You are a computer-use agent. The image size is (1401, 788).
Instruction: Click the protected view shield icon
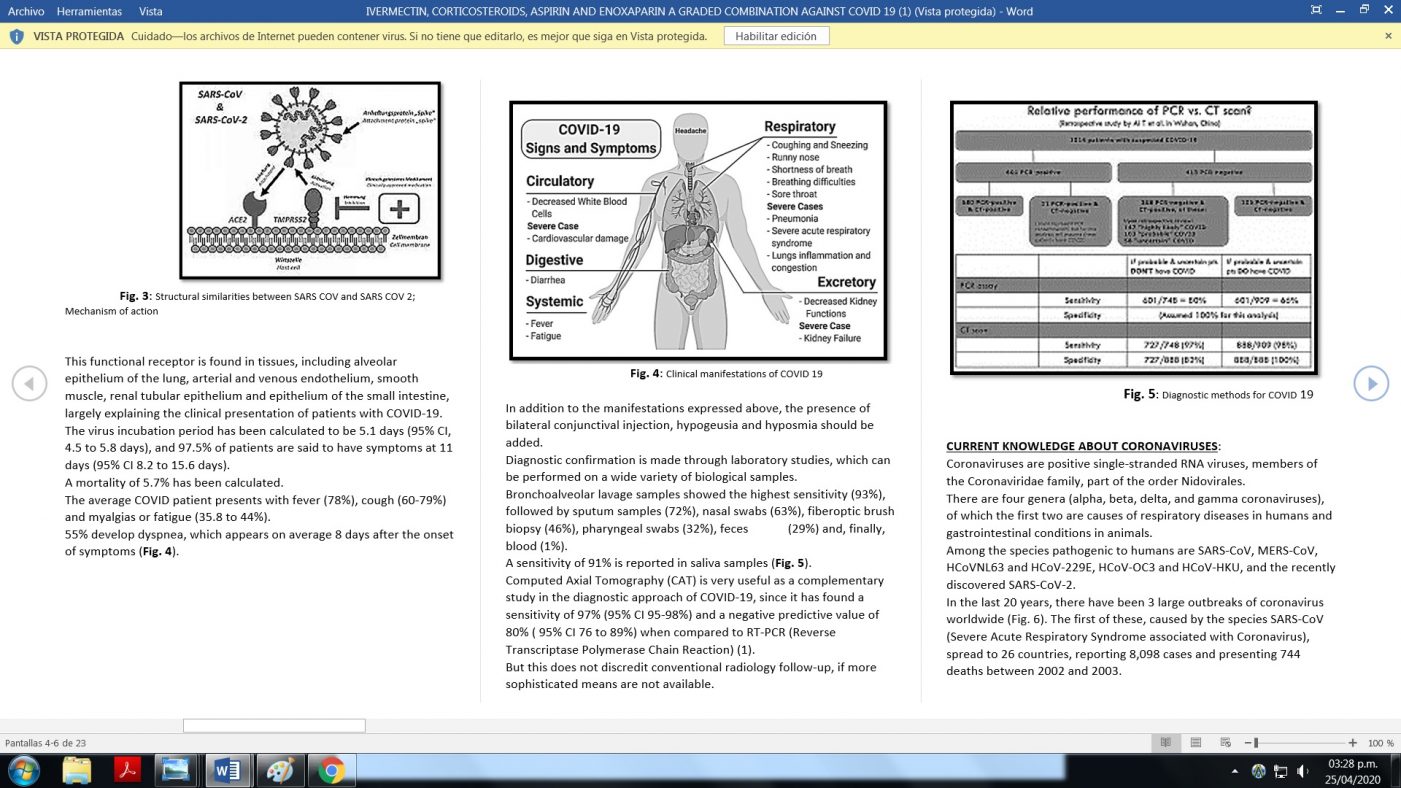click(17, 36)
